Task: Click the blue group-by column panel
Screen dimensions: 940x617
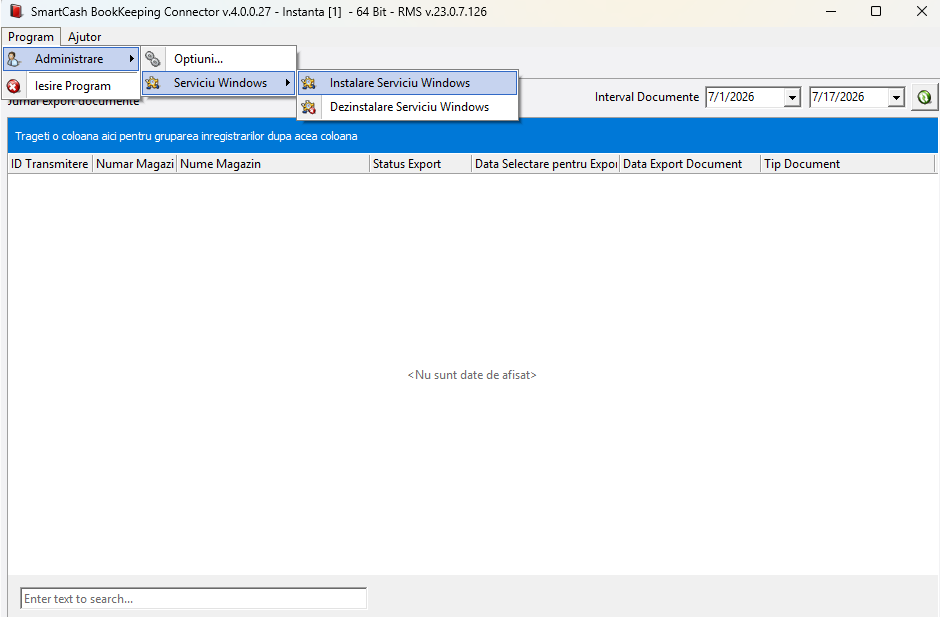Action: (x=472, y=136)
